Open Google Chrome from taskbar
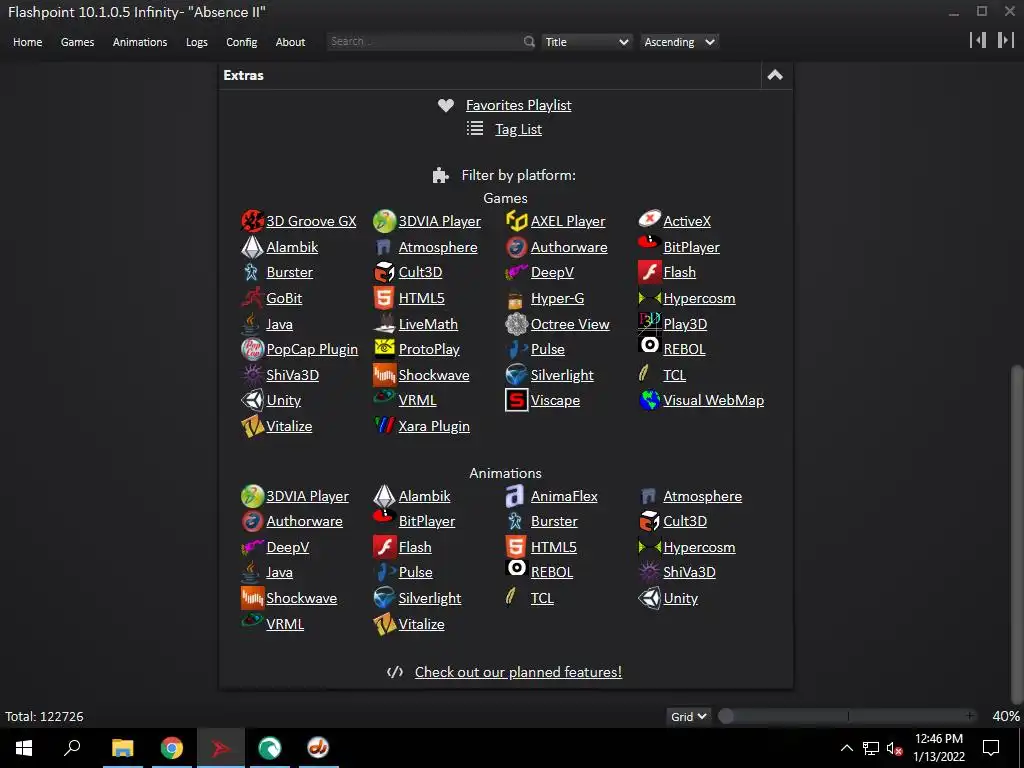The width and height of the screenshot is (1024, 768). 172,748
